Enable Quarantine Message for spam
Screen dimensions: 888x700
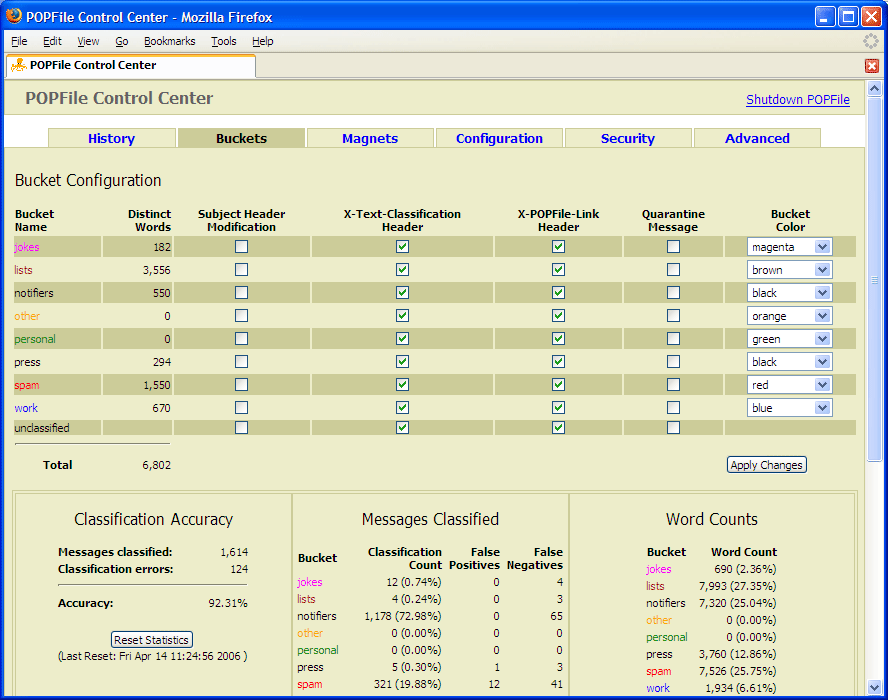click(673, 385)
